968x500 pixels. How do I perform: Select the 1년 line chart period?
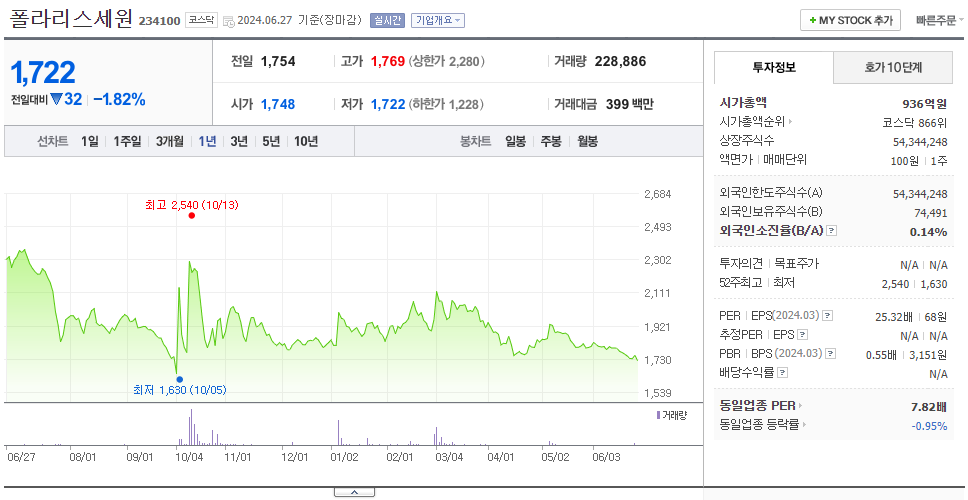pos(207,141)
